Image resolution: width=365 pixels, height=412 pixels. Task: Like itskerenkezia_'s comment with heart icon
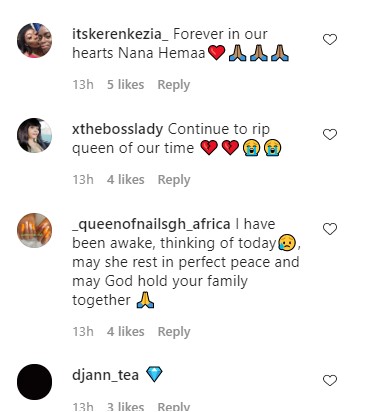[x=330, y=40]
